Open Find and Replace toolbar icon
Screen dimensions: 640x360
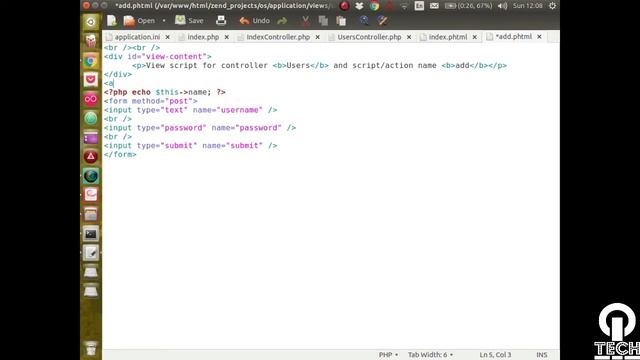382,20
